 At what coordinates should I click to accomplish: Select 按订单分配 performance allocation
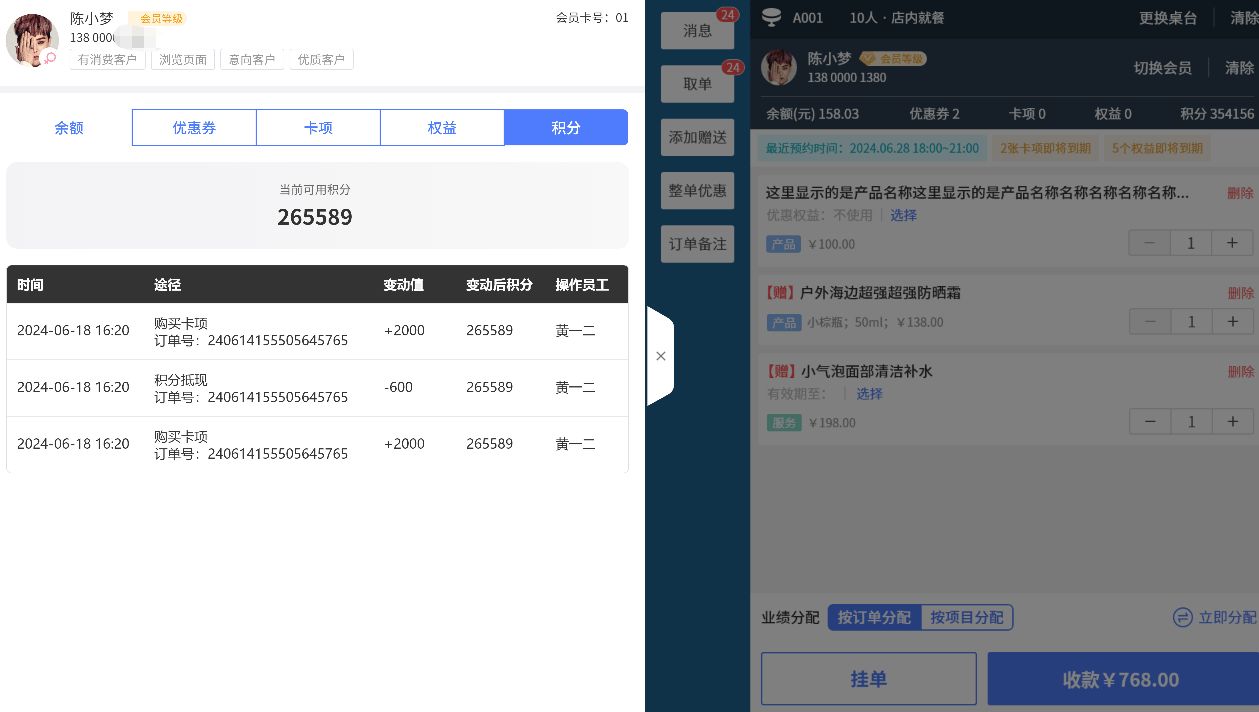874,618
